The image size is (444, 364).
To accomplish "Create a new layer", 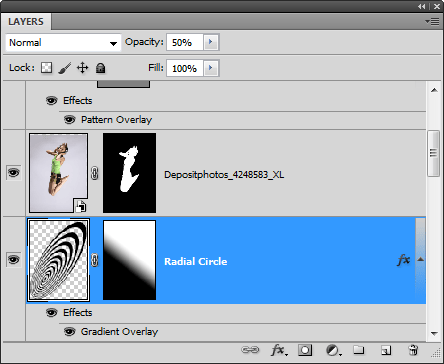I will pyautogui.click(x=386, y=350).
